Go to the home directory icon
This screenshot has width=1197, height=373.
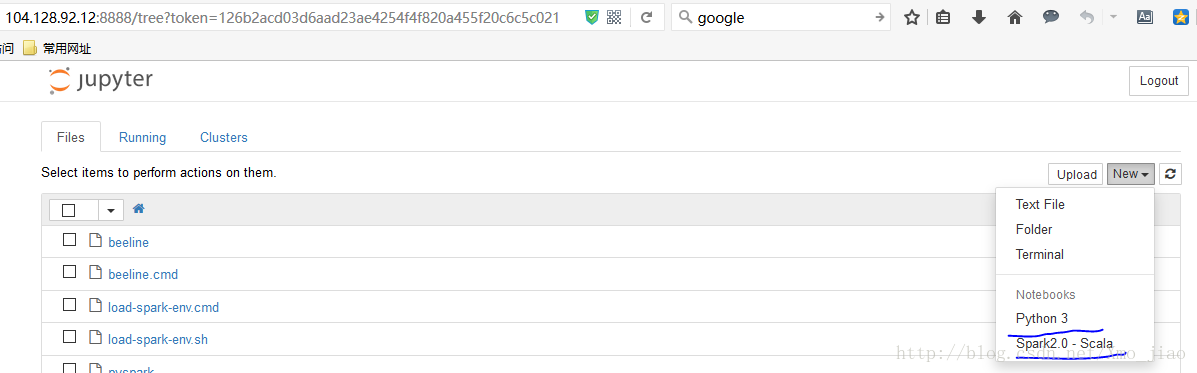click(138, 208)
